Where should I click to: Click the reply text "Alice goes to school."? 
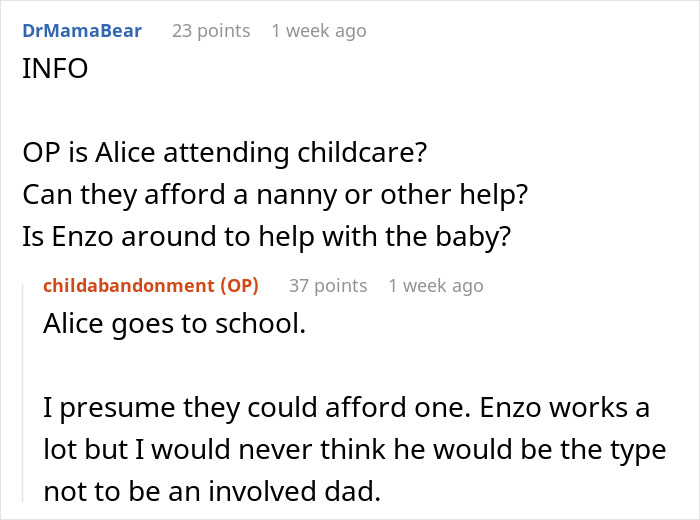[174, 325]
